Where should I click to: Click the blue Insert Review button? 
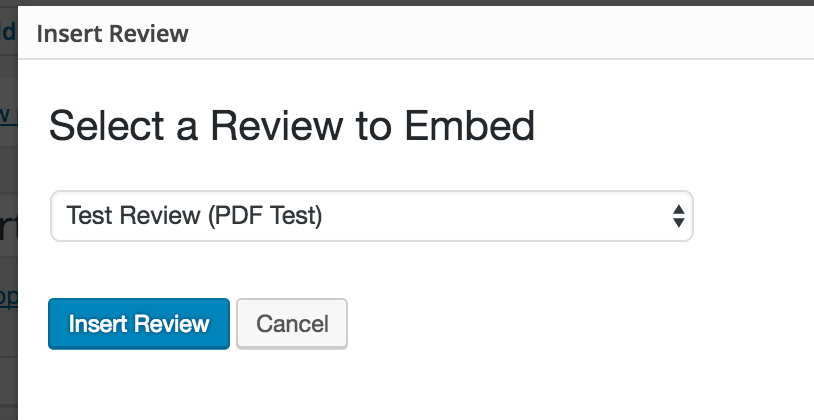coord(139,324)
